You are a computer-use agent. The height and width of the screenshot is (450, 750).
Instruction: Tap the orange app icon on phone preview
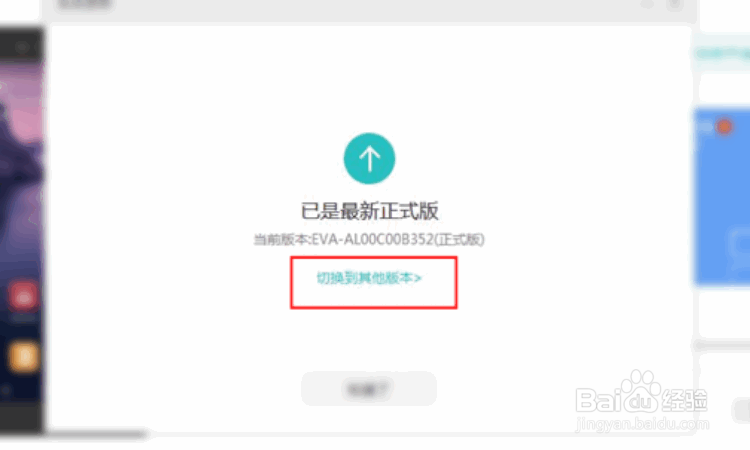23,357
